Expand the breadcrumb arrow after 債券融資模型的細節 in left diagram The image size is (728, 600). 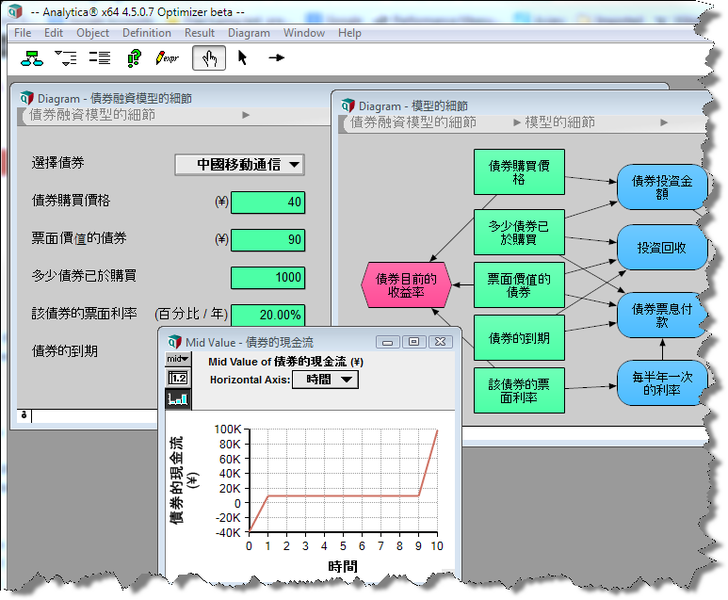coord(246,115)
